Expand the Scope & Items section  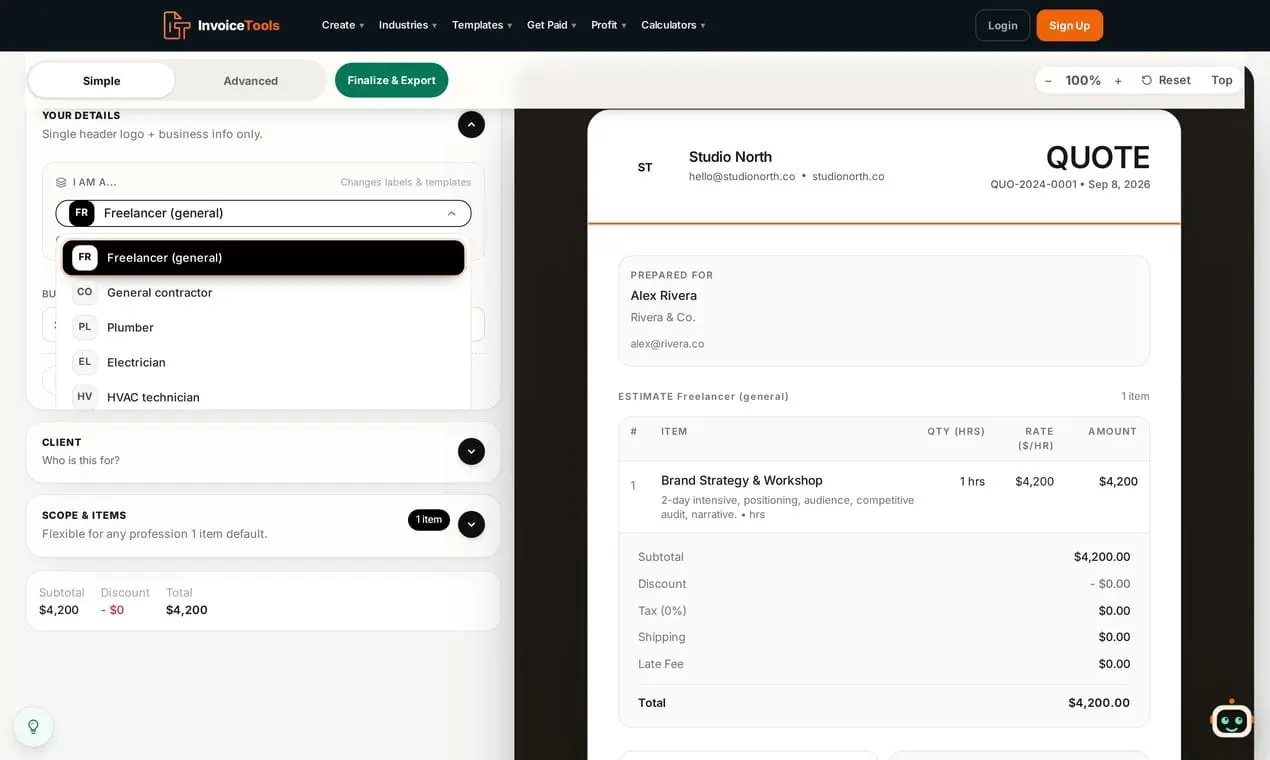click(x=471, y=524)
